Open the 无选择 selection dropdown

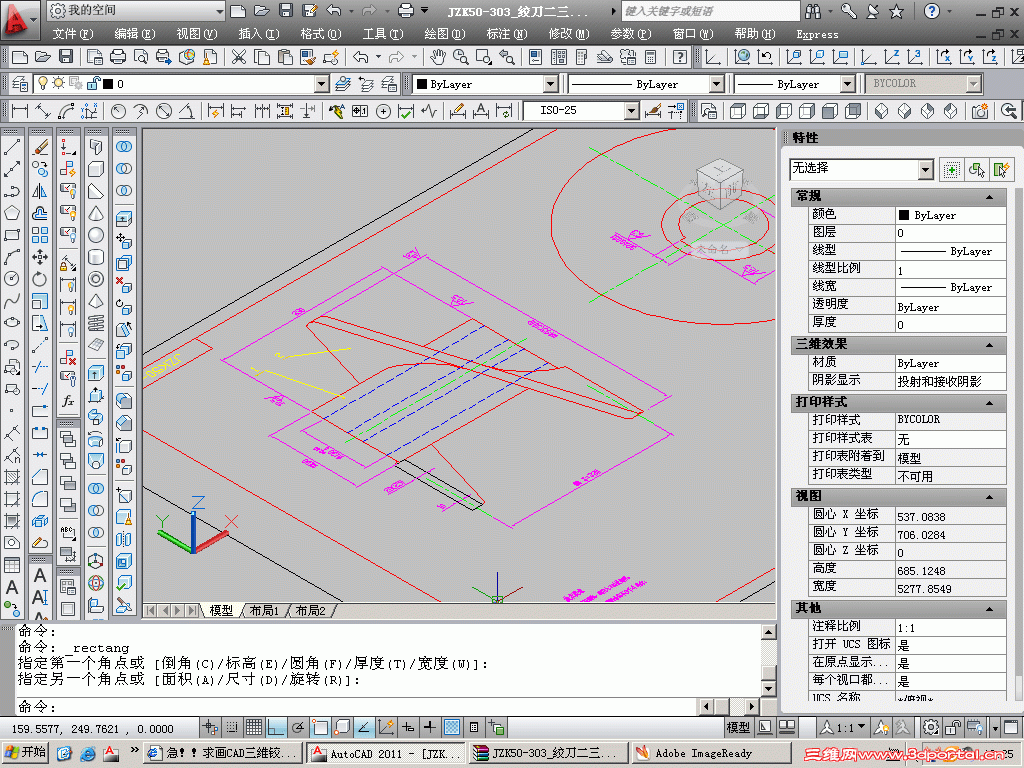pos(925,170)
